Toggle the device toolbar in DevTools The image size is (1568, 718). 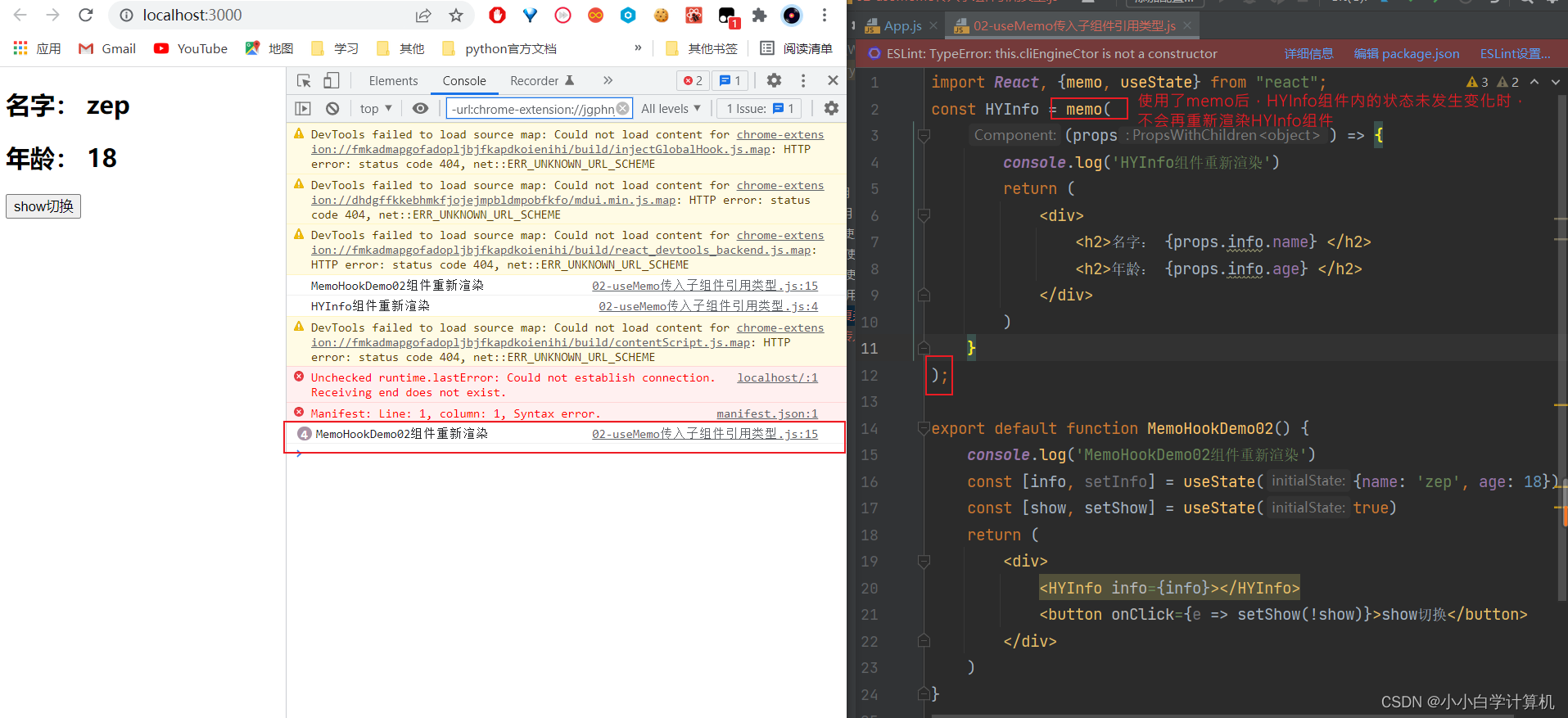tap(331, 80)
